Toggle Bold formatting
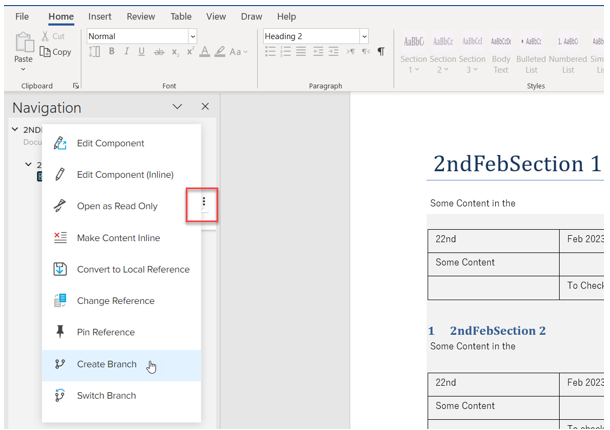Viewport: 610px width, 430px height. [112, 51]
